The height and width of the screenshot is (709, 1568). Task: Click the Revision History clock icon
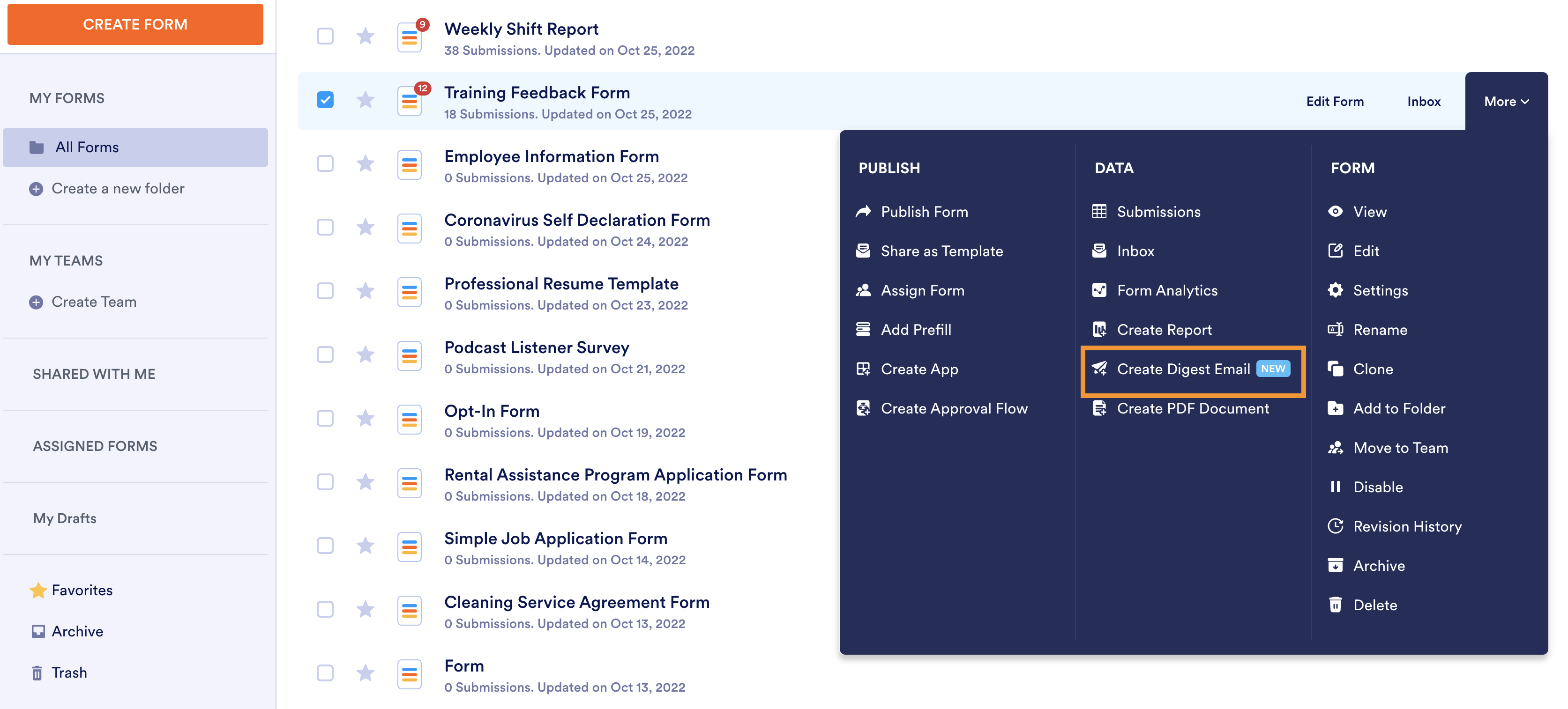(x=1335, y=526)
